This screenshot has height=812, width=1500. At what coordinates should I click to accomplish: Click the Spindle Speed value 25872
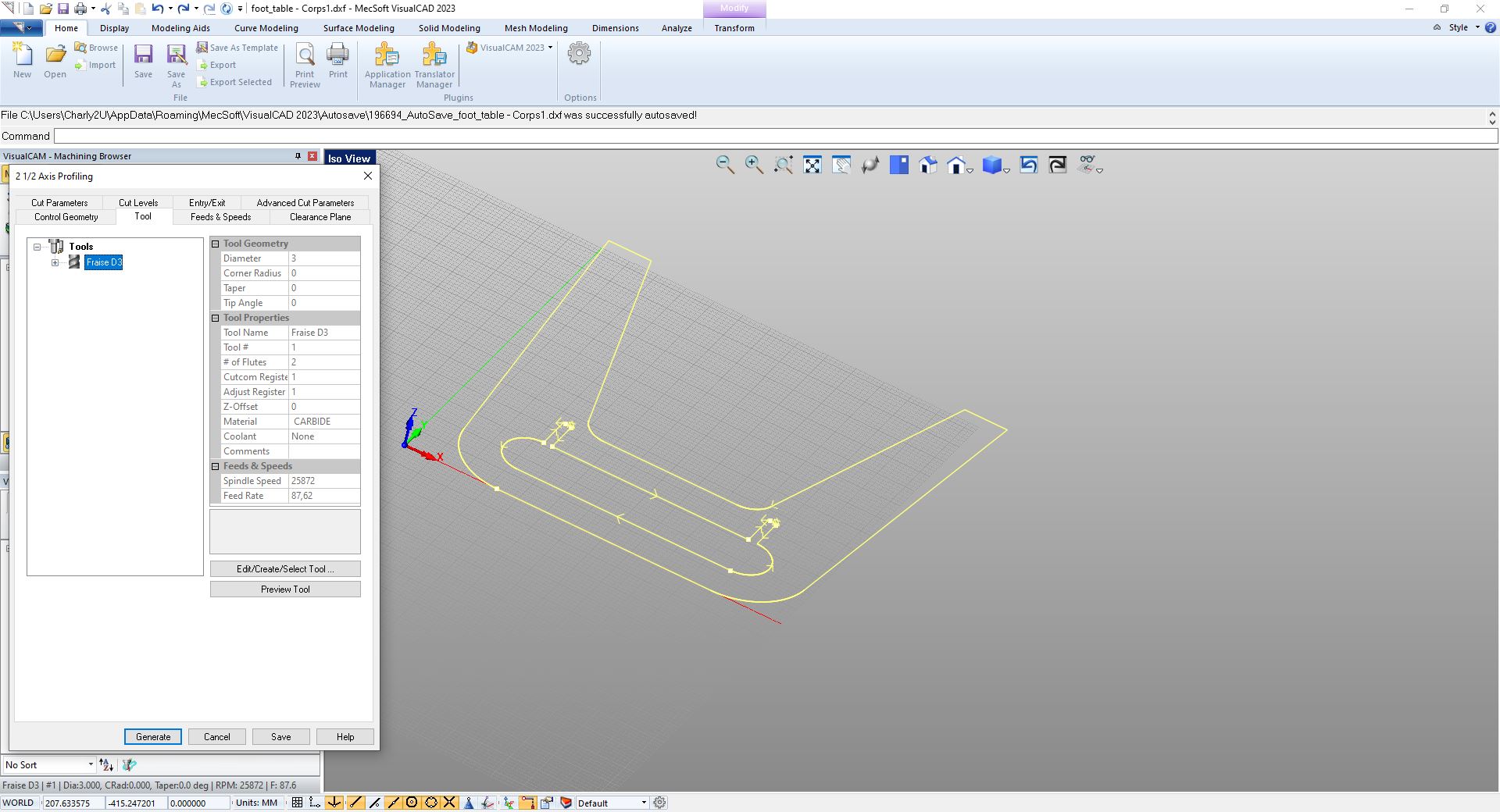pyautogui.click(x=324, y=481)
